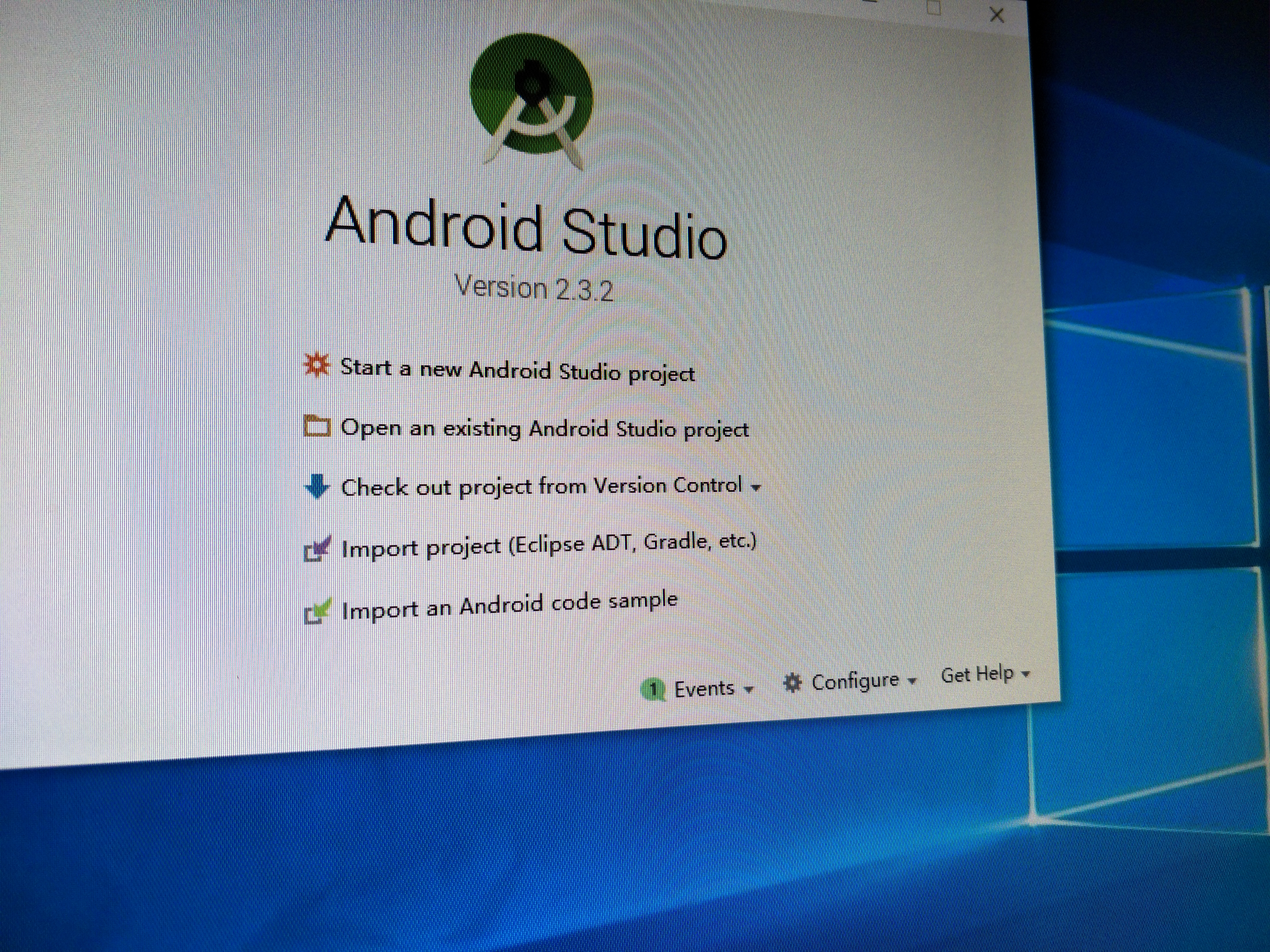Screen dimensions: 1270x952
Task: Click the purple Import project icon
Action: pyautogui.click(x=317, y=549)
